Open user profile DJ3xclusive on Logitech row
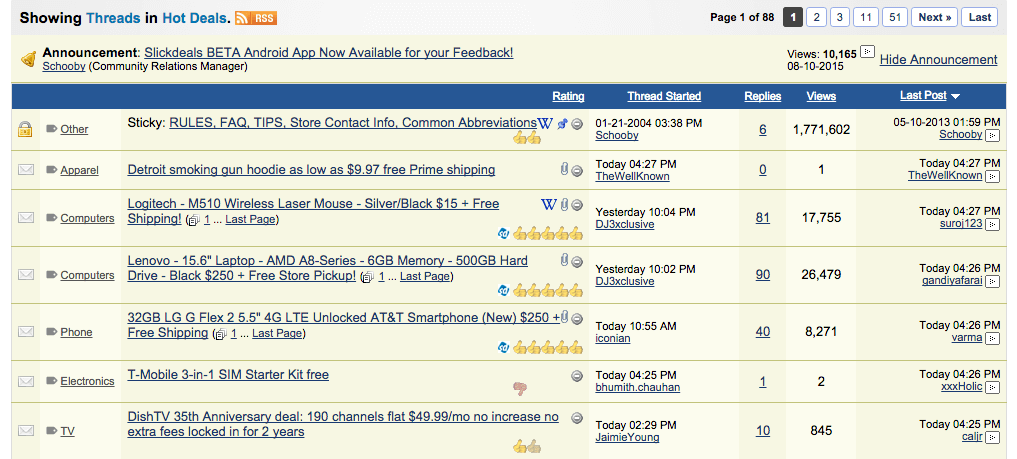 625,224
